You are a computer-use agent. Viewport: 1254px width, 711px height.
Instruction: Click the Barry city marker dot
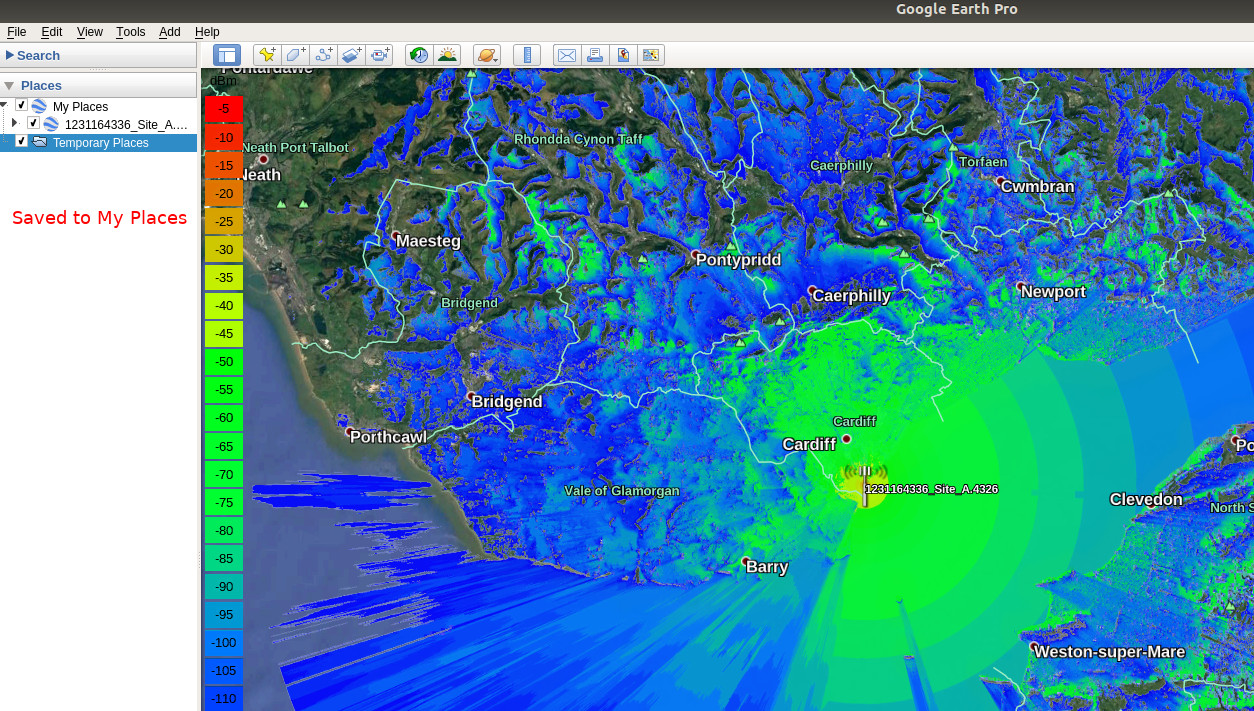click(x=746, y=561)
